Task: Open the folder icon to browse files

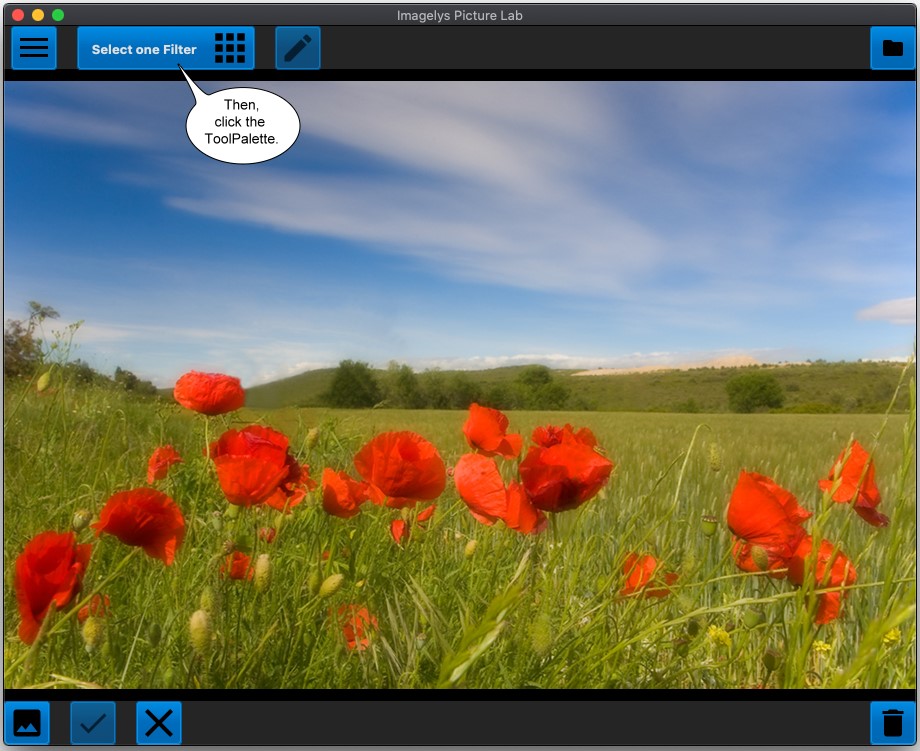Action: 892,48
